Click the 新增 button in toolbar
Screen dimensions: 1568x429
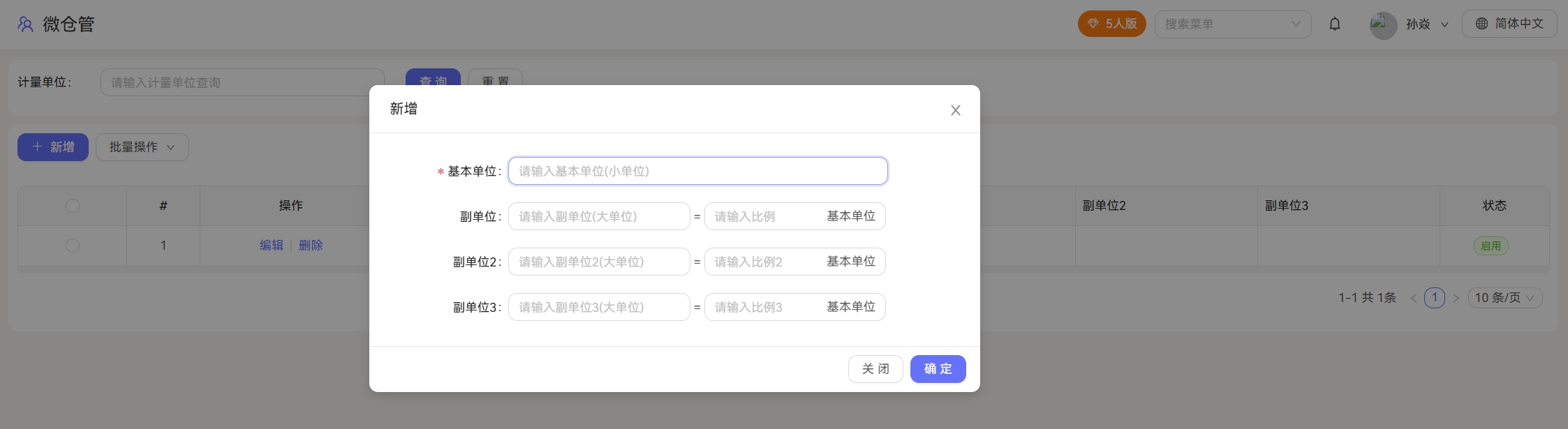(x=53, y=147)
